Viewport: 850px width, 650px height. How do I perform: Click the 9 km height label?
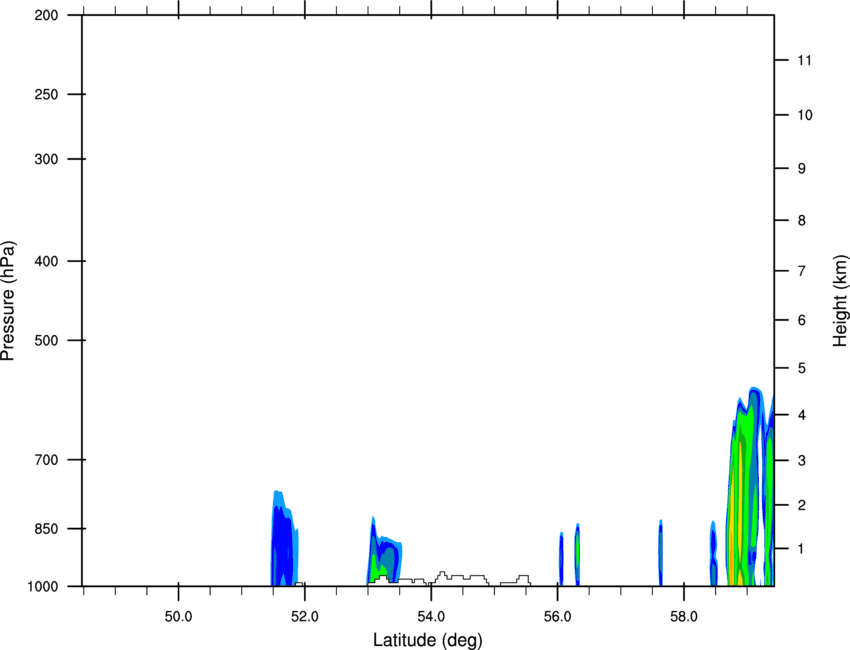click(801, 169)
